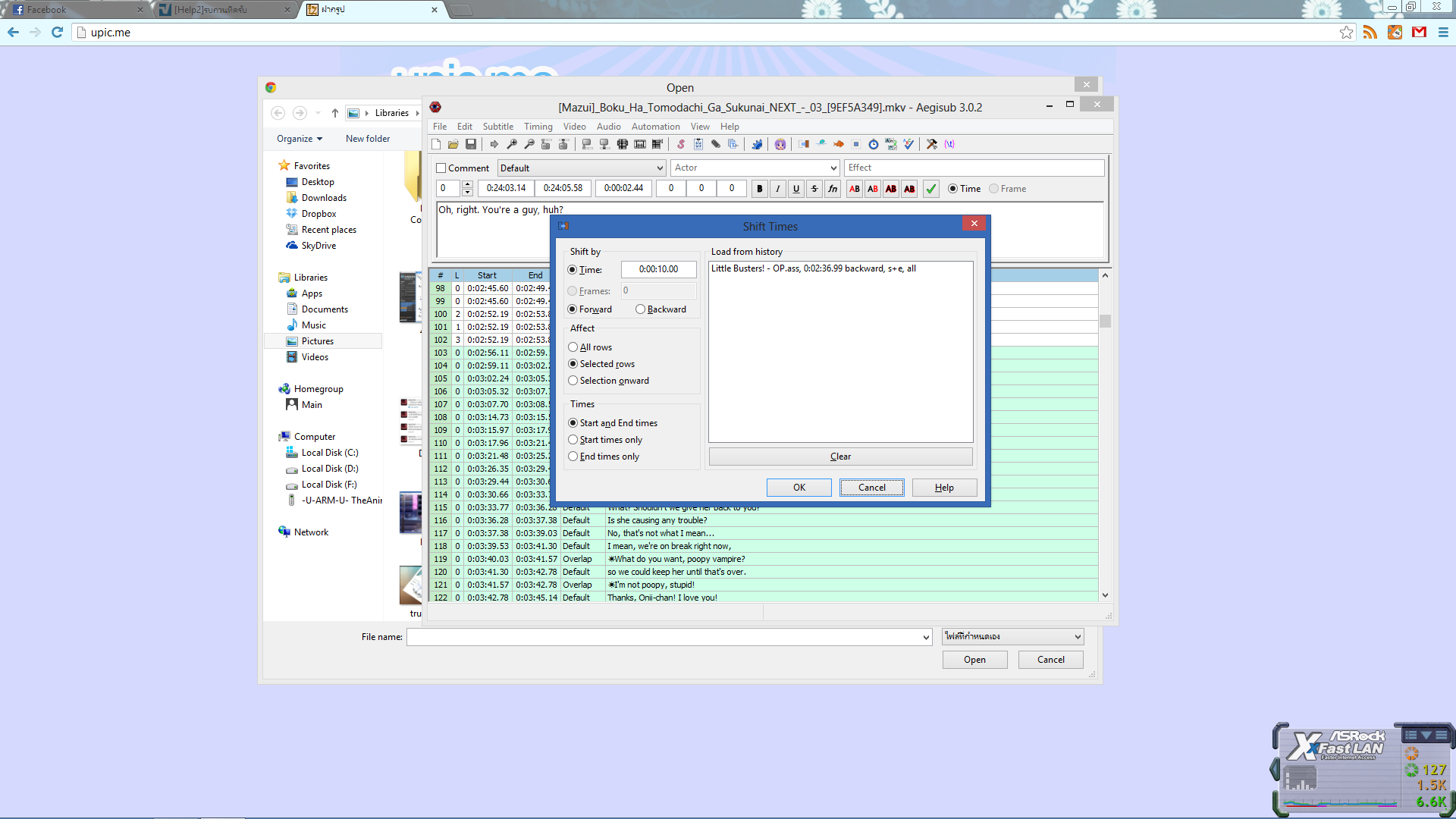Click the Spell Checker toolbar icon
1456x819 pixels.
[x=908, y=144]
